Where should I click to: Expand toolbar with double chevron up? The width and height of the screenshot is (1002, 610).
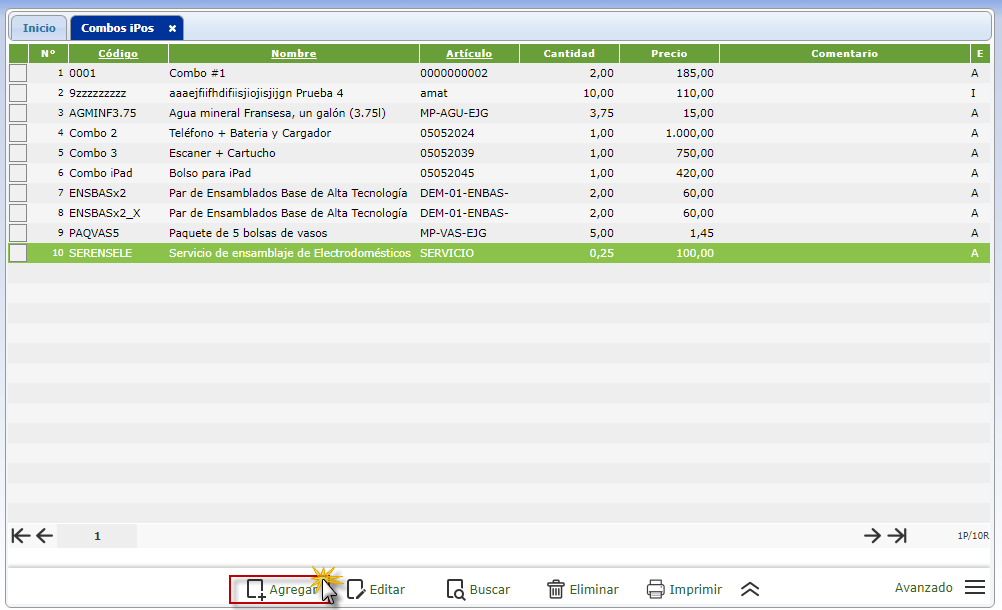coord(750,589)
